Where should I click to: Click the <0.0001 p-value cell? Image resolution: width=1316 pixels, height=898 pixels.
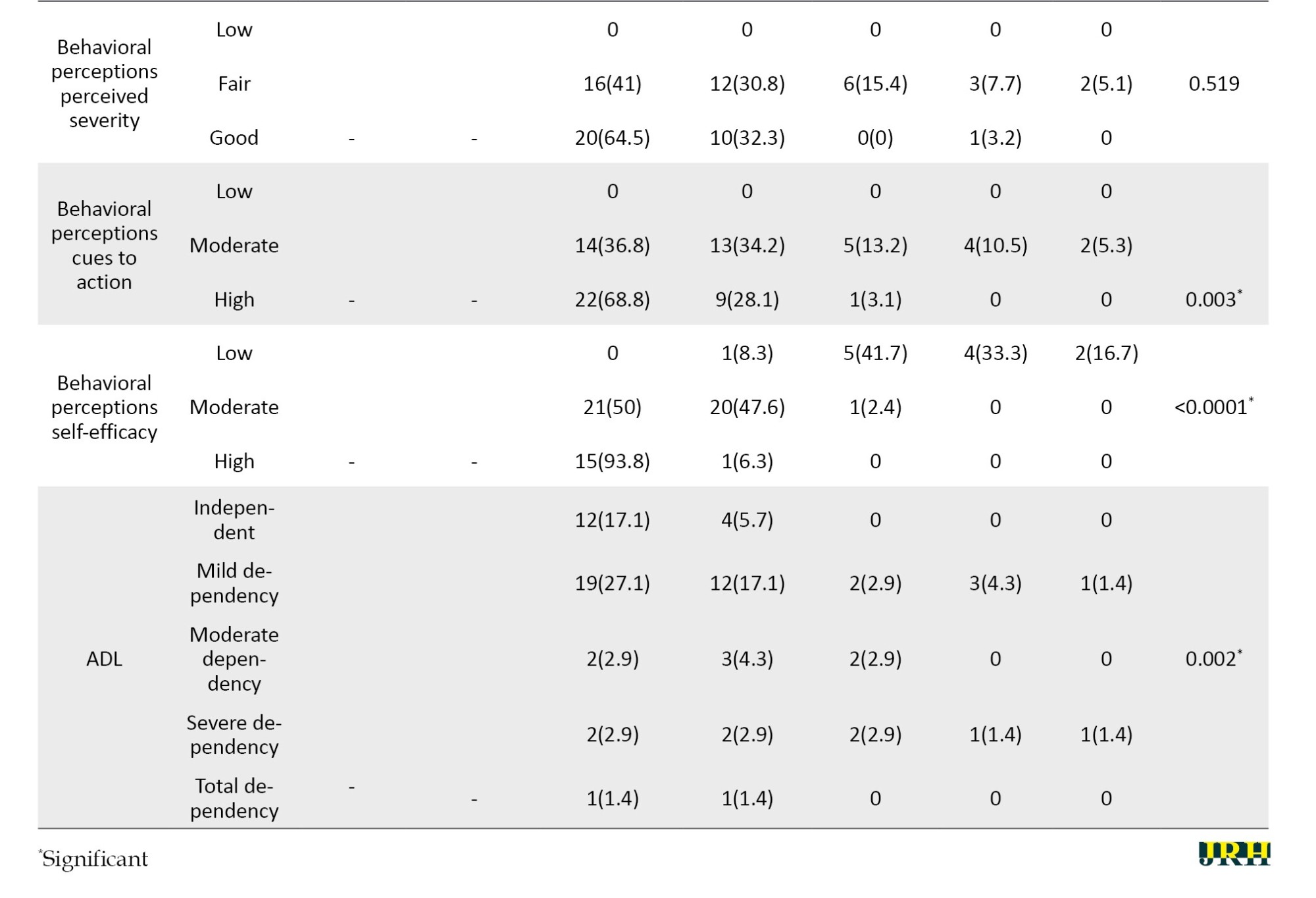pos(1213,407)
